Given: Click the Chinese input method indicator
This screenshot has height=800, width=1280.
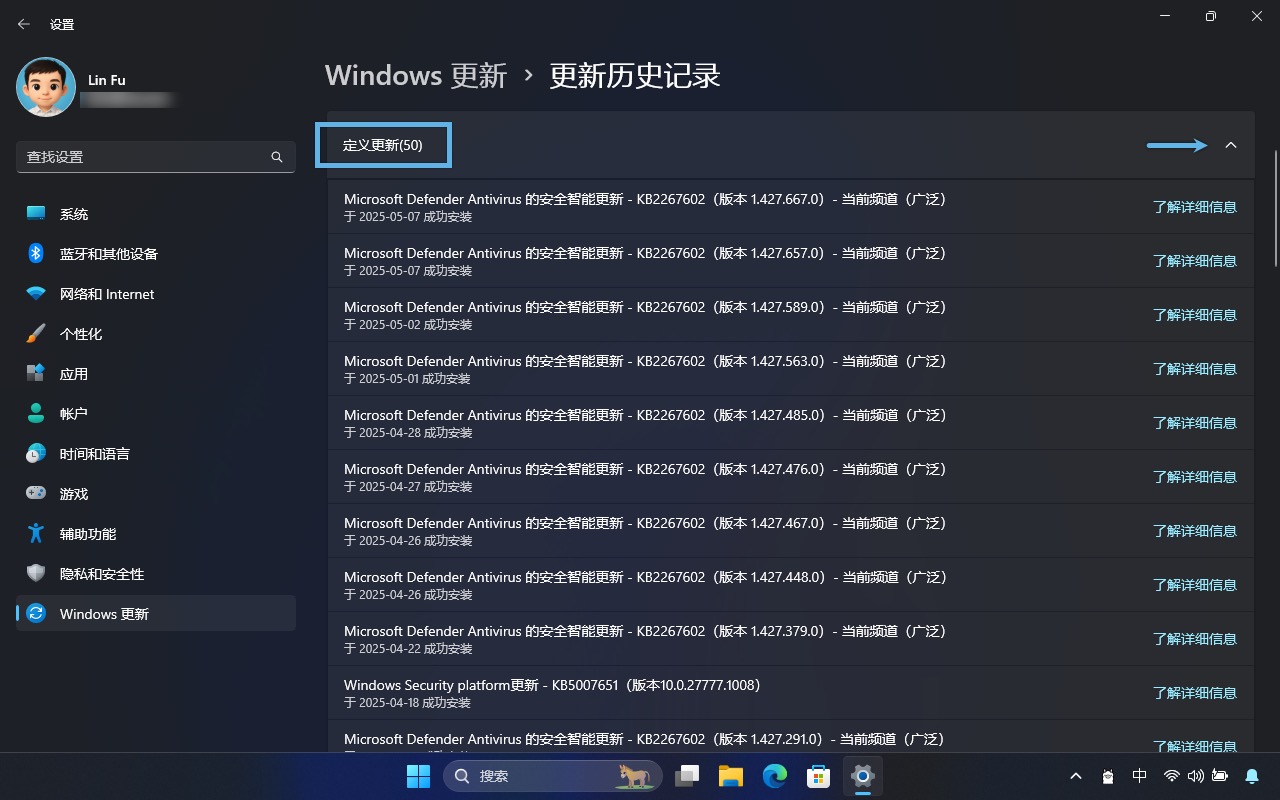Looking at the screenshot, I should click(x=1139, y=776).
